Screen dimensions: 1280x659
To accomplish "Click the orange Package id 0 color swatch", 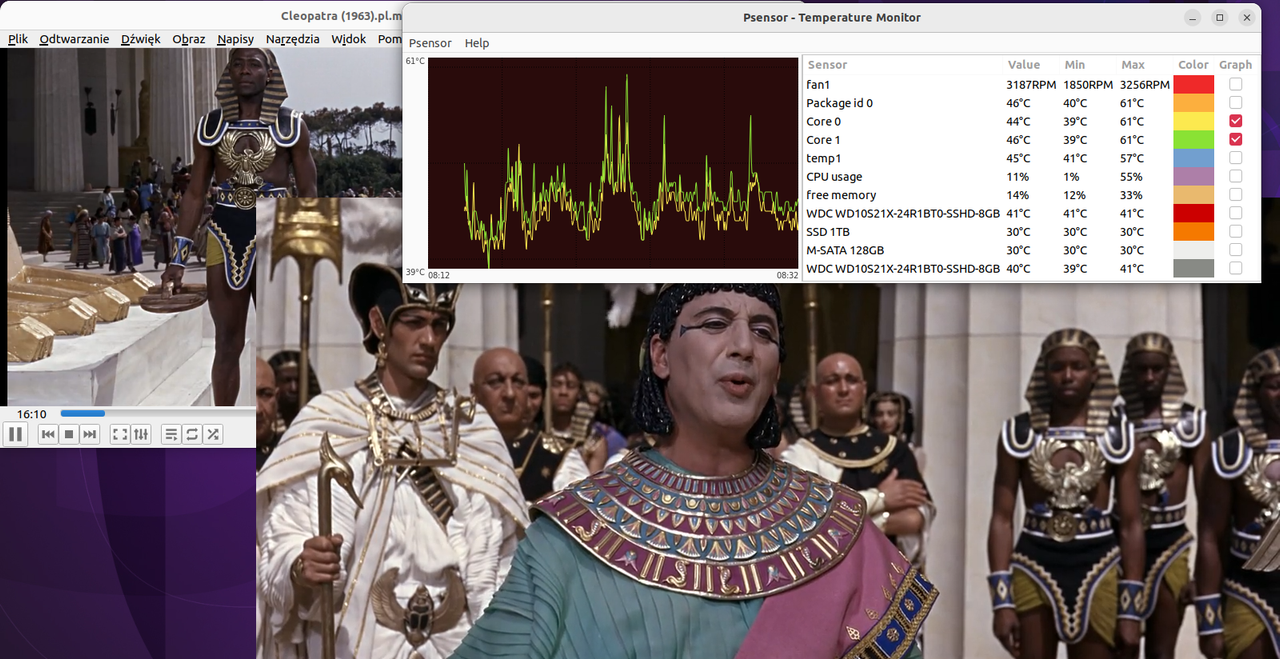I will coord(1193,103).
